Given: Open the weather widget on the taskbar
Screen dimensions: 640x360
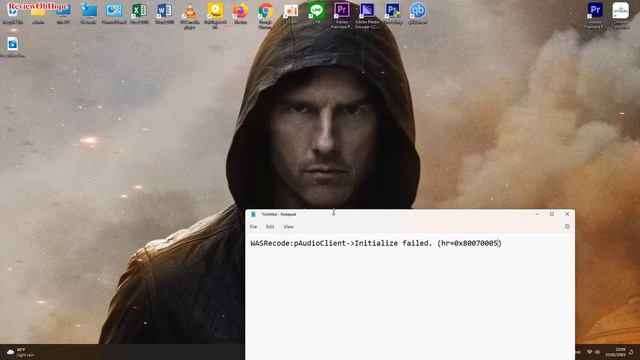Looking at the screenshot, I should pyautogui.click(x=20, y=353).
